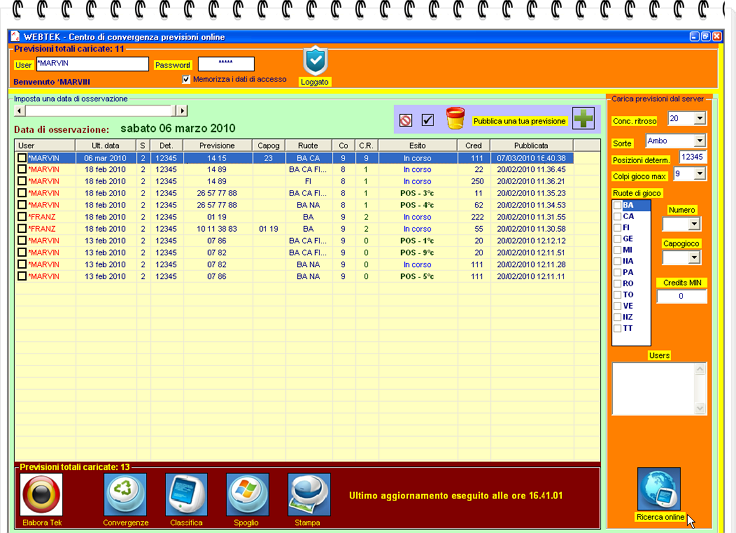This screenshot has height=533, width=736.
Task: Click the Loggato label
Action: coord(314,82)
